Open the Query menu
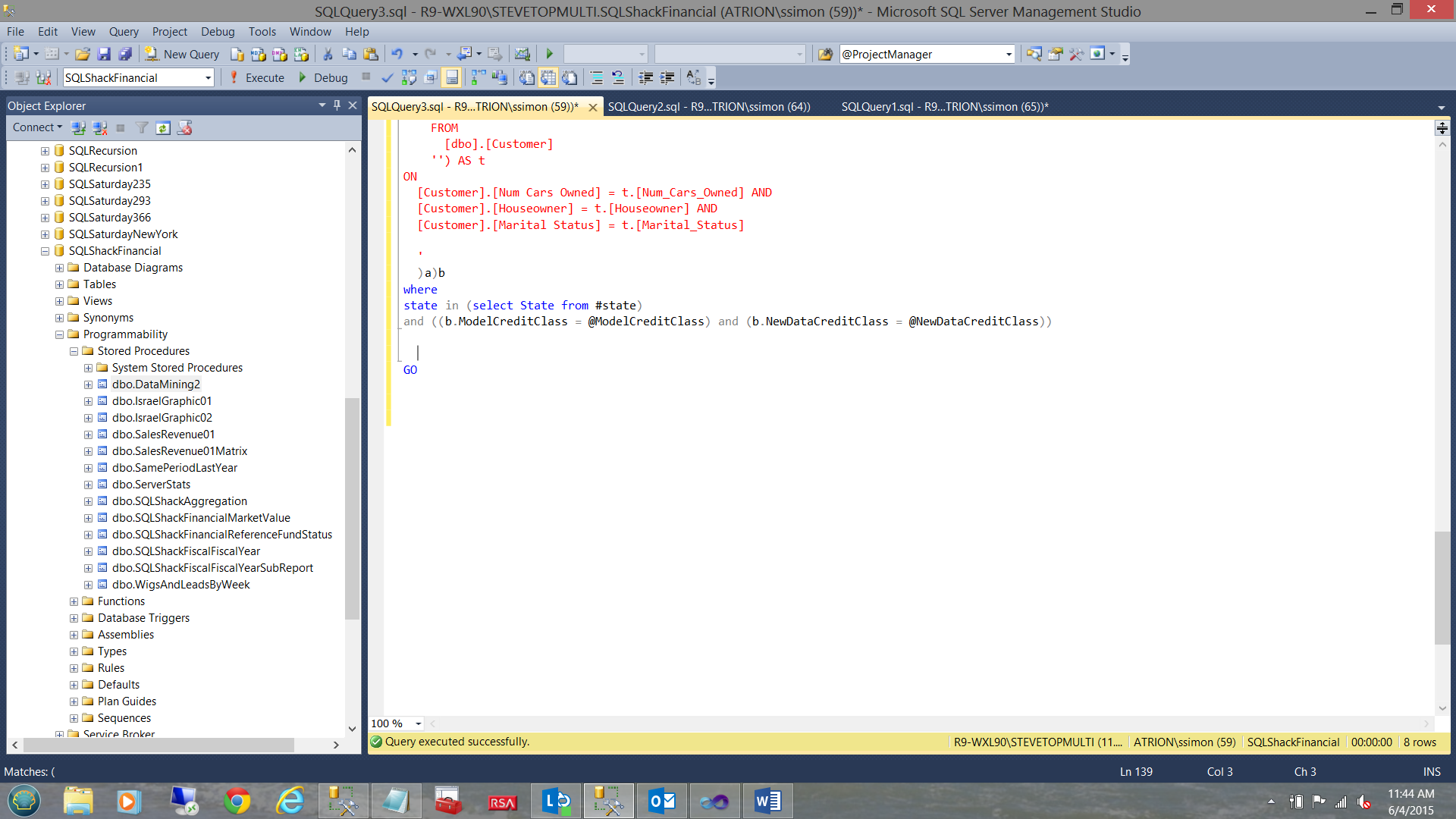This screenshot has height=819, width=1456. coord(123,31)
